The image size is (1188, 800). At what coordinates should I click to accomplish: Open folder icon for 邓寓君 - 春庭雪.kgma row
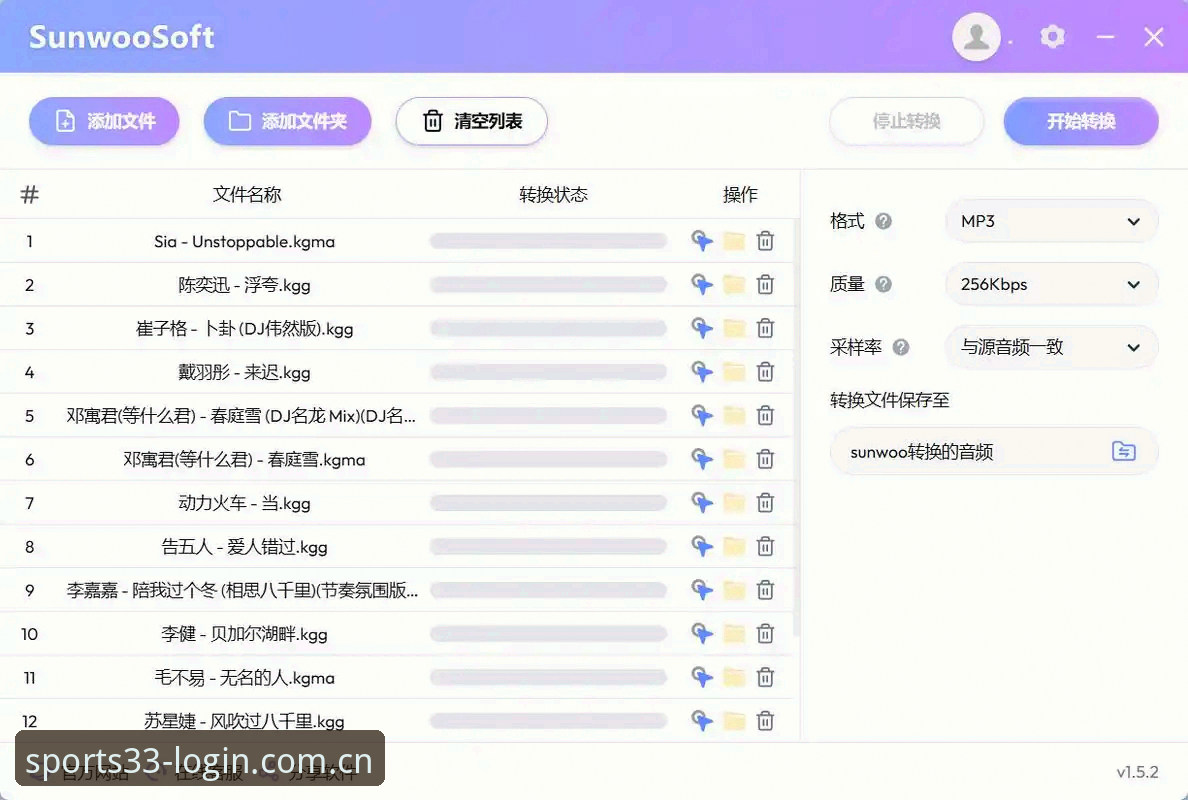point(733,459)
